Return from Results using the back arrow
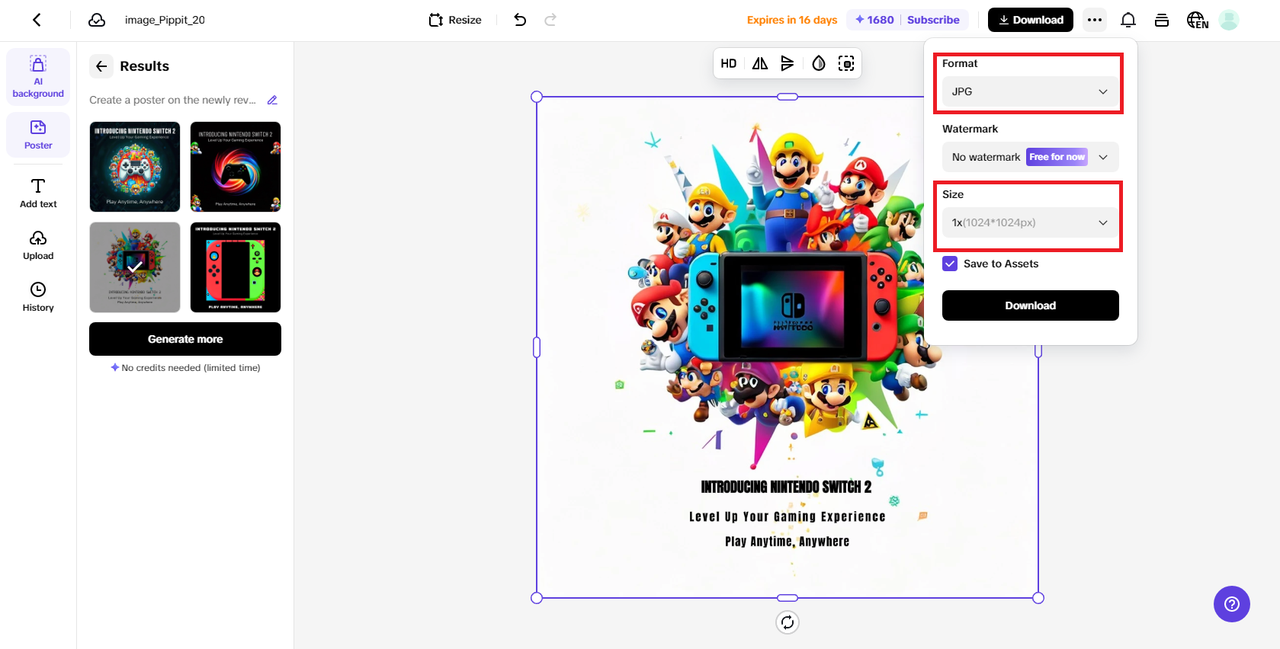1280x649 pixels. tap(101, 66)
